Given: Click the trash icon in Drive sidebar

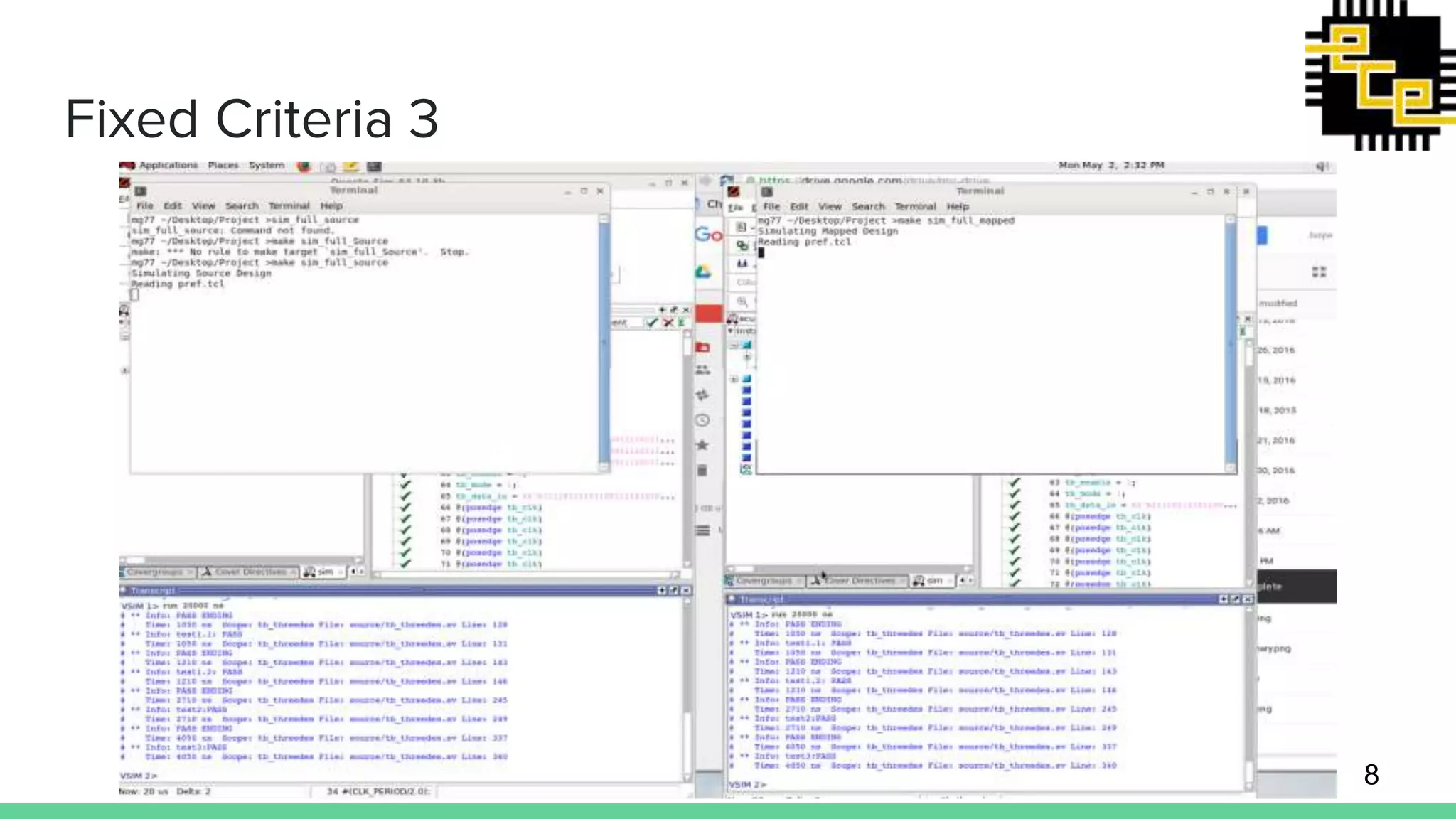Looking at the screenshot, I should tap(702, 471).
